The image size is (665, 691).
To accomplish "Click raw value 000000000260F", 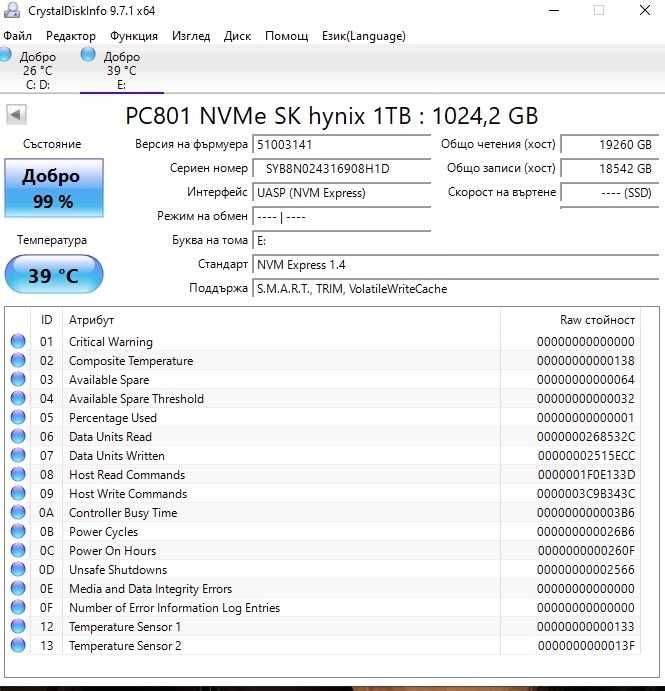I will click(586, 550).
